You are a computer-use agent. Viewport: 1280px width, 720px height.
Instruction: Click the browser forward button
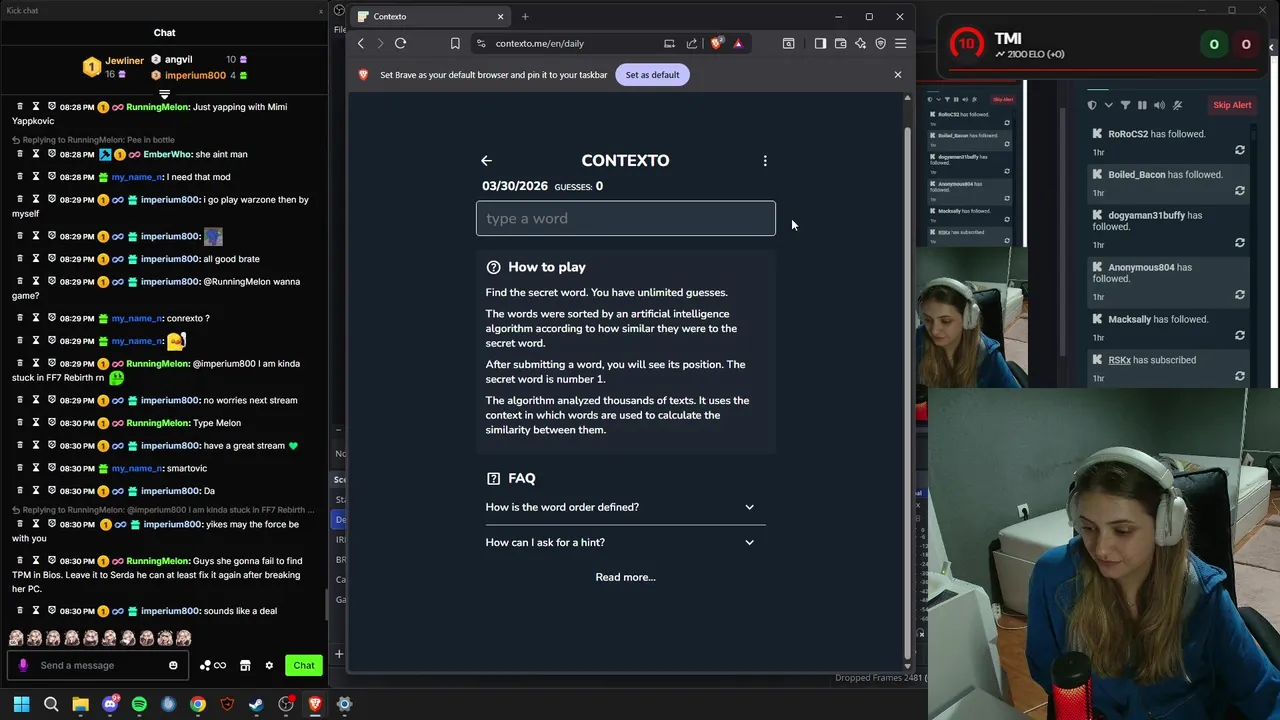380,43
